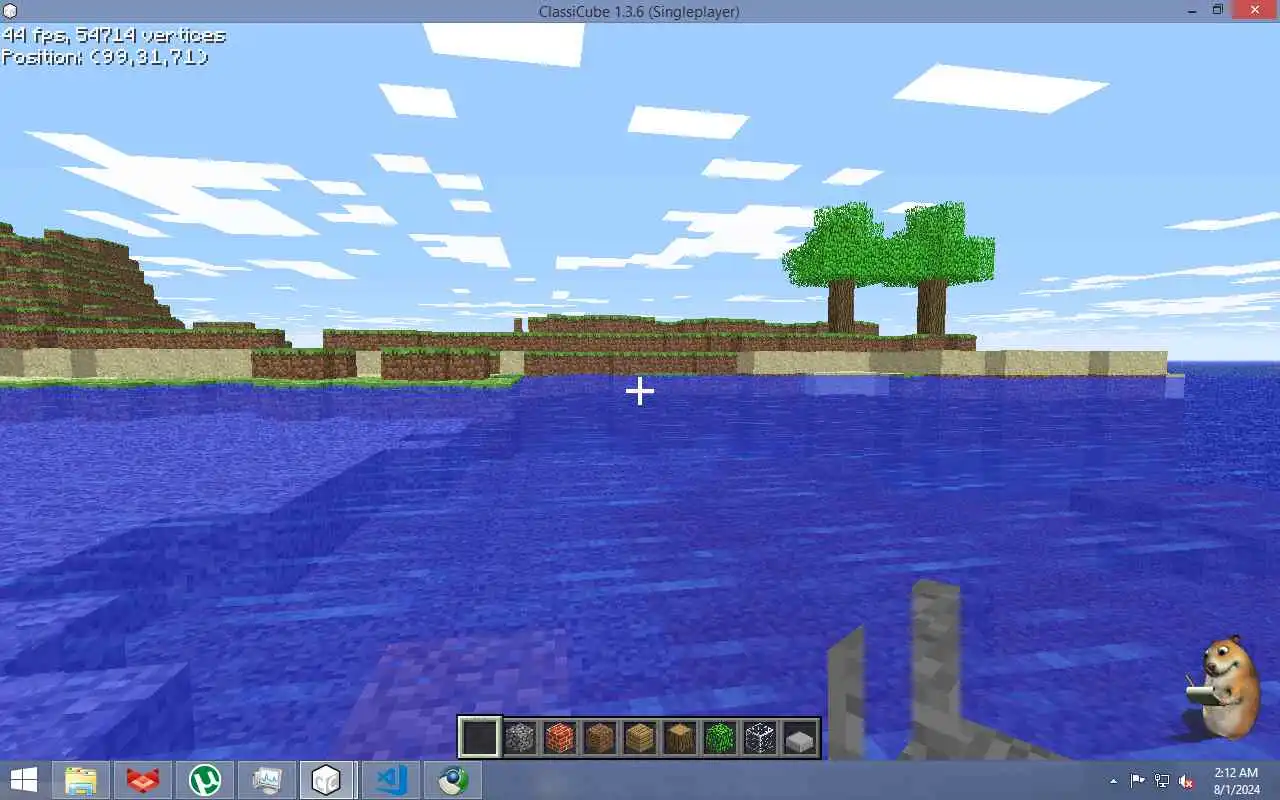Open the Action Center flag icon
This screenshot has height=800, width=1280.
point(1138,781)
